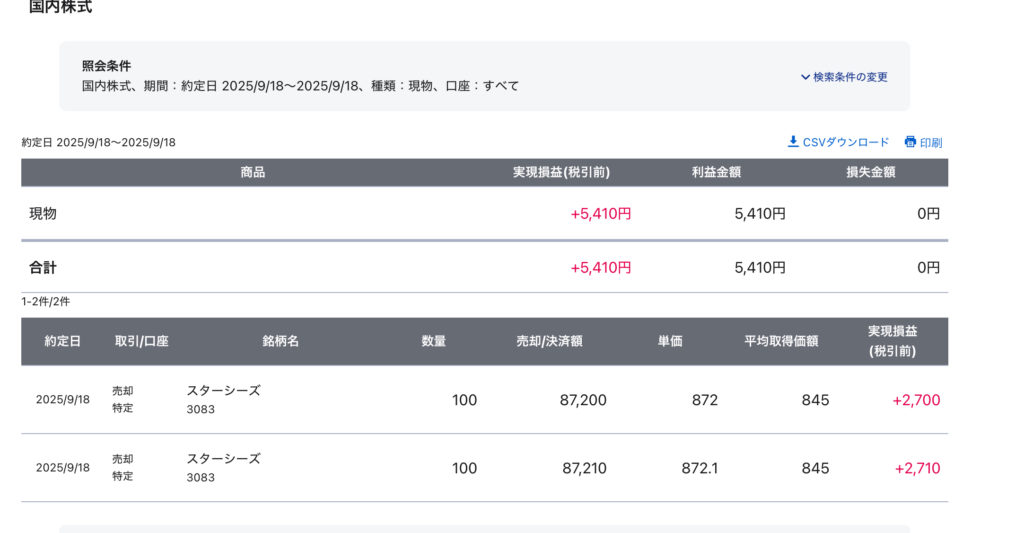
Task: Click the 数量 column header
Action: tap(434, 341)
